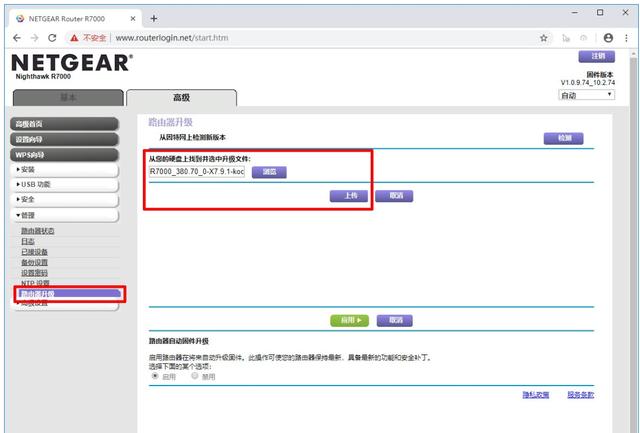
Task: Expand the 安装 sidebar section
Action: 64,169
